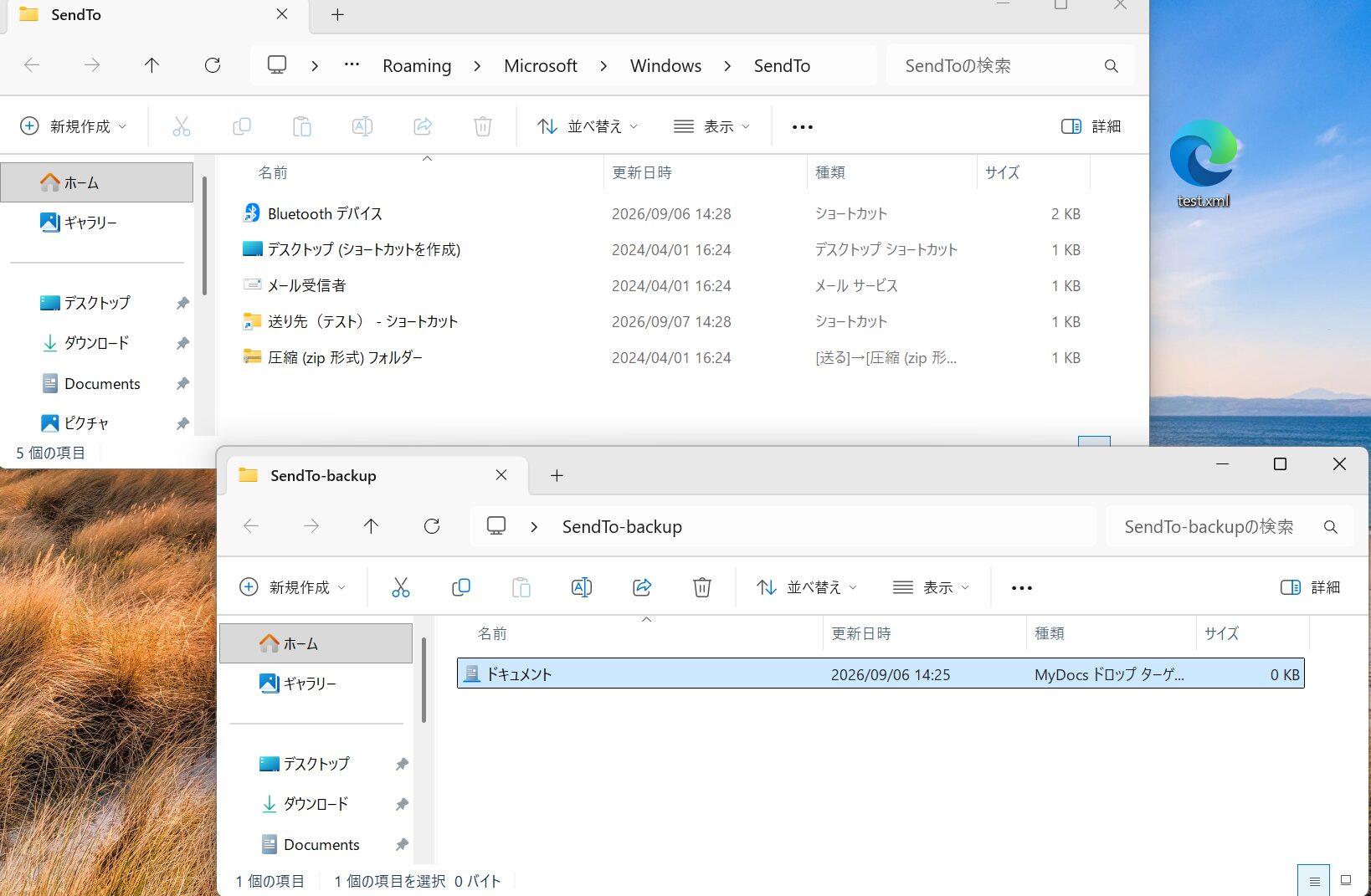Click search icon in SendTo search box
Screen dimensions: 1371x896
point(1112,66)
